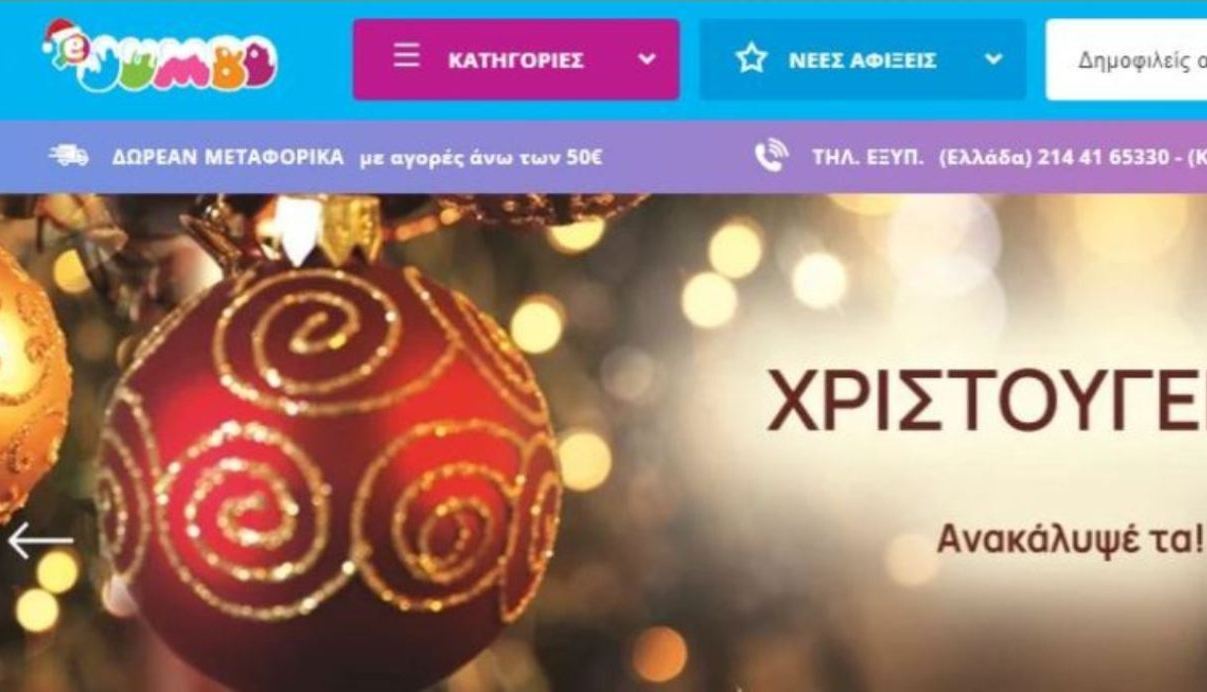Screen dimensions: 1207x692
Task: Select the ΤΗΛ. ΕΞΥΠ. label
Action: [x=869, y=157]
